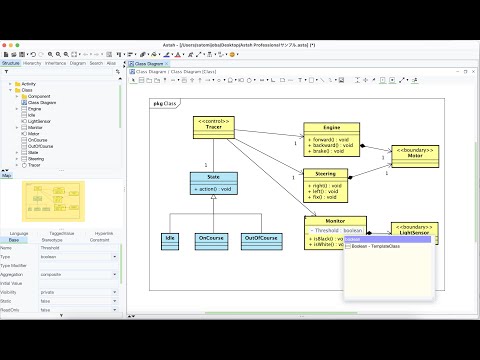
Task: Expand the Engine class node
Action: [17, 109]
